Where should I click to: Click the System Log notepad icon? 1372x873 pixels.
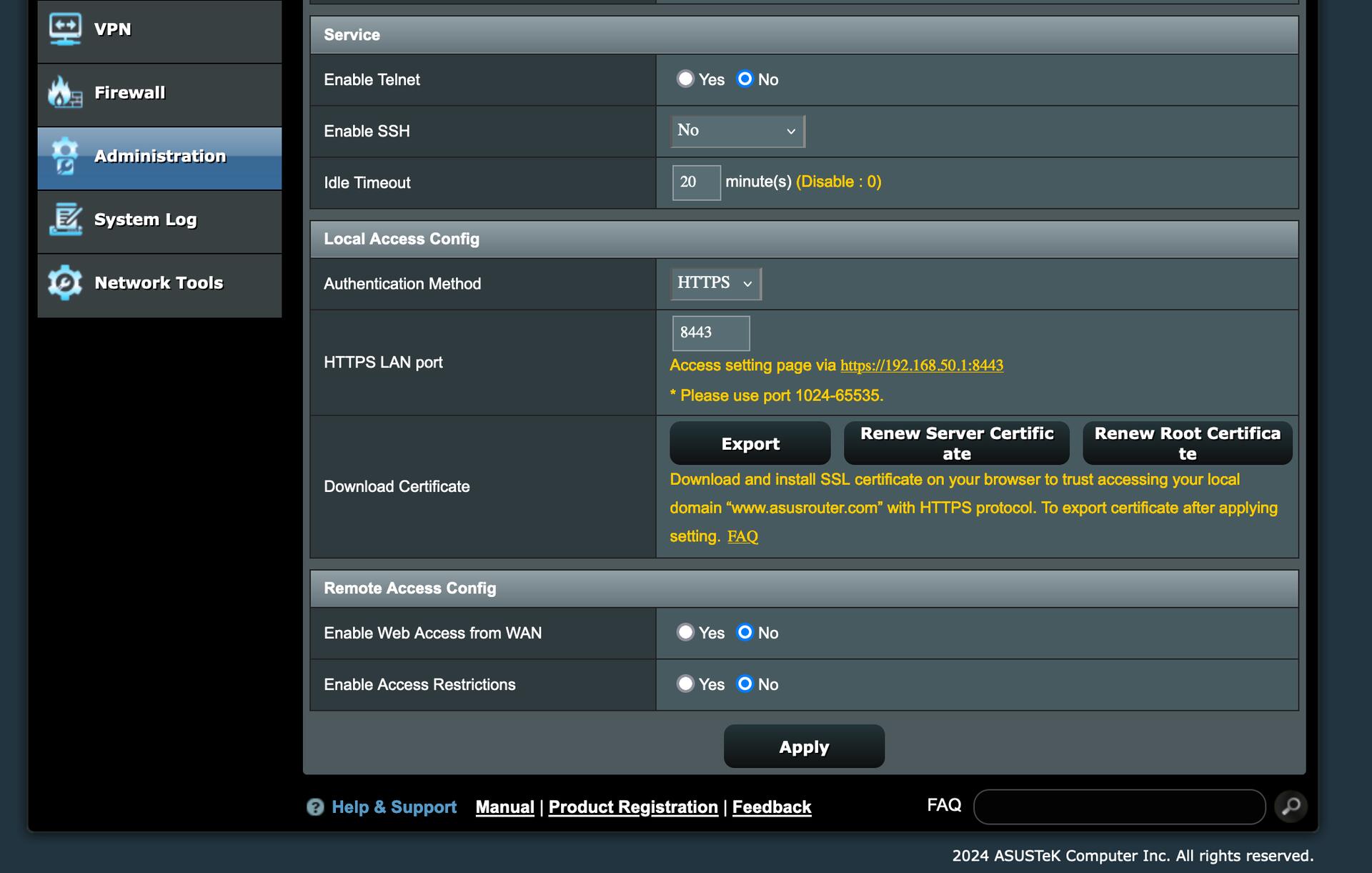pos(65,220)
